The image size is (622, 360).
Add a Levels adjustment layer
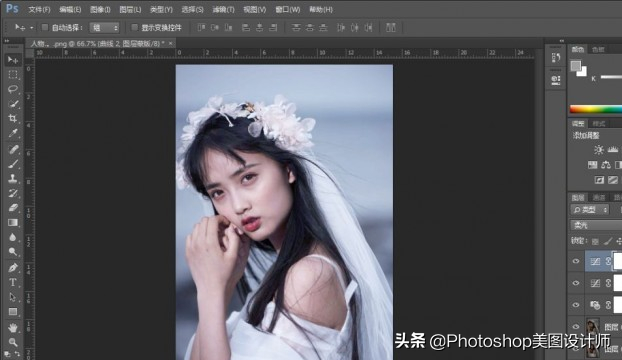tap(613, 149)
